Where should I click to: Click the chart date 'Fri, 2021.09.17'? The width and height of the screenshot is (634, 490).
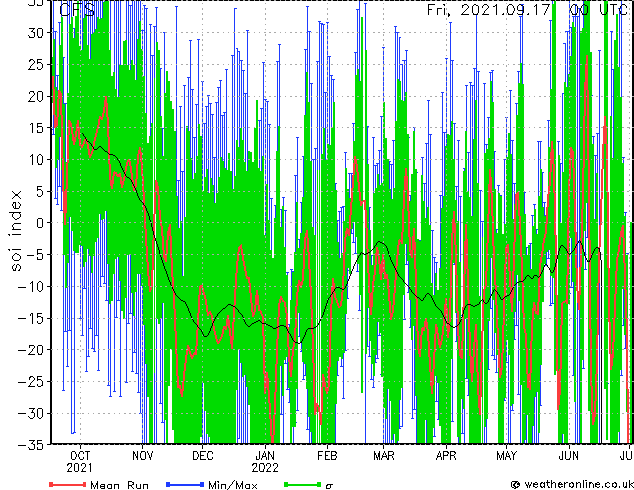[489, 9]
